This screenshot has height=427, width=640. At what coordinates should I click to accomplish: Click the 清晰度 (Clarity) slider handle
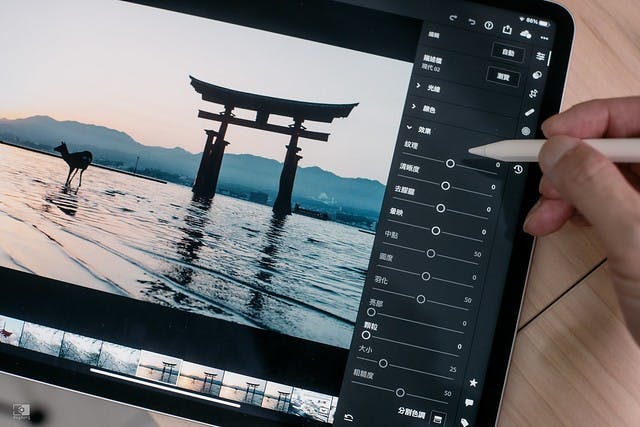coord(445,186)
